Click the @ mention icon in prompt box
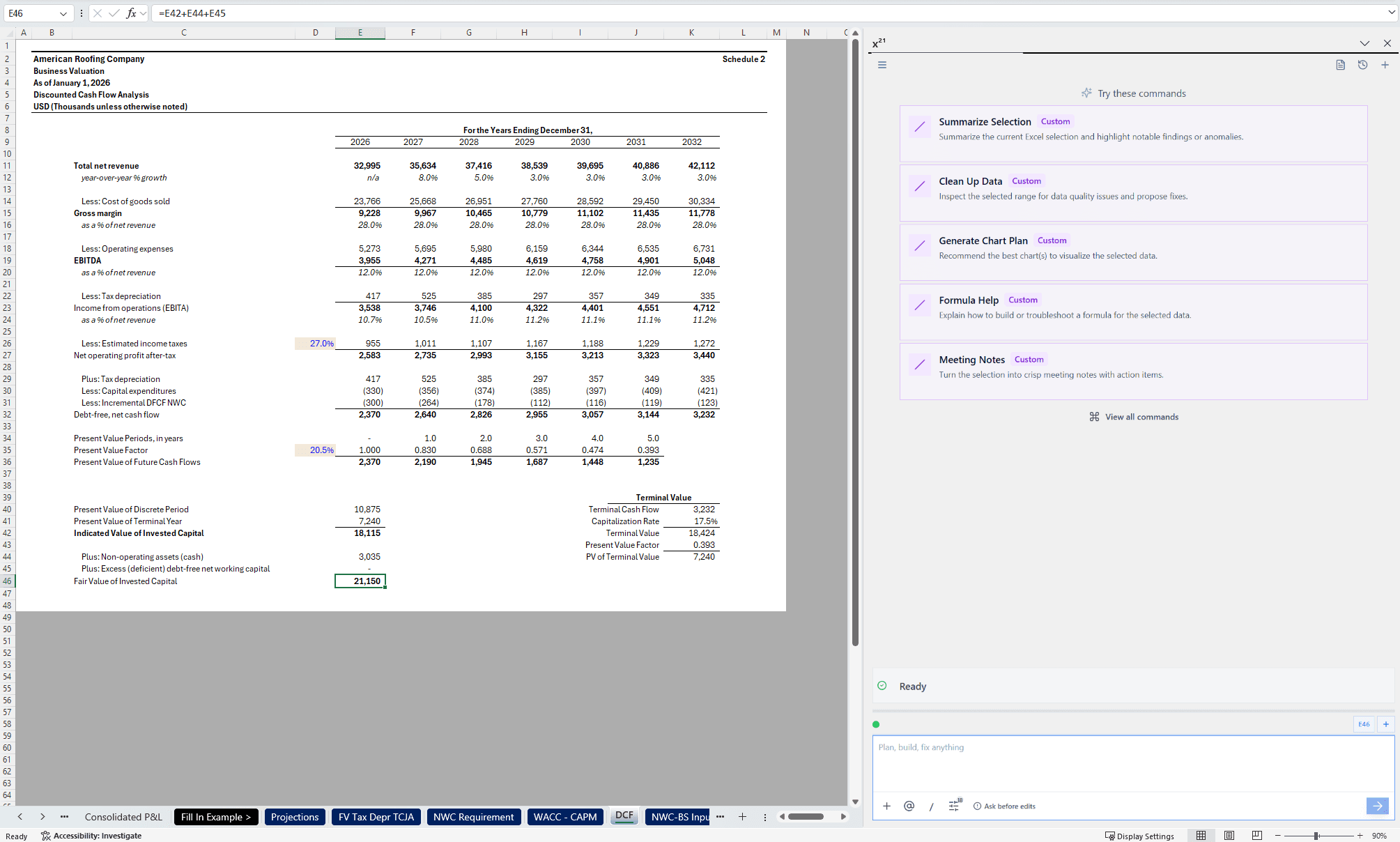The image size is (1400, 842). pos(909,806)
